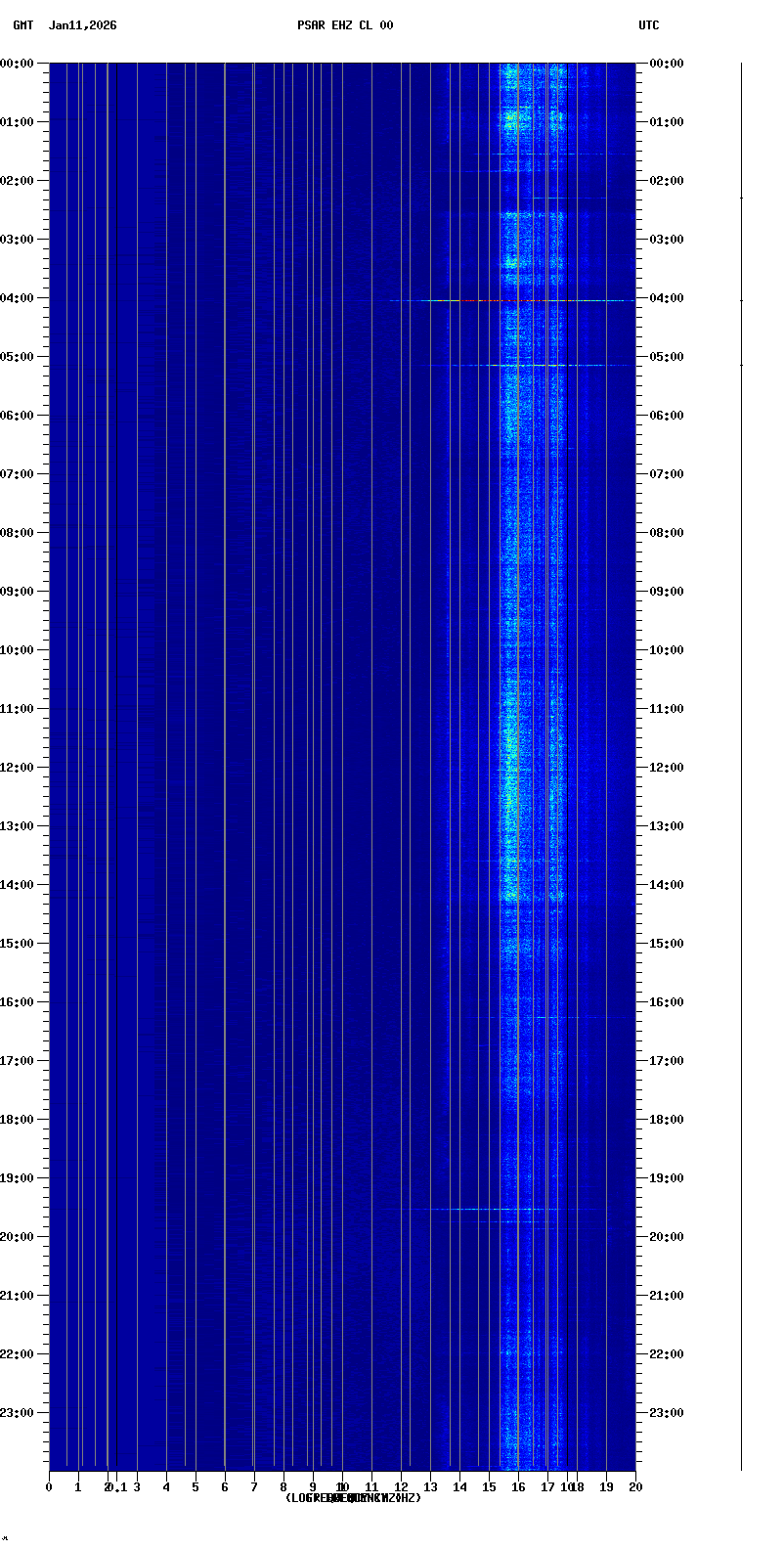Select the 04:00 time label on left axis
784x1549 pixels.
(x=19, y=298)
